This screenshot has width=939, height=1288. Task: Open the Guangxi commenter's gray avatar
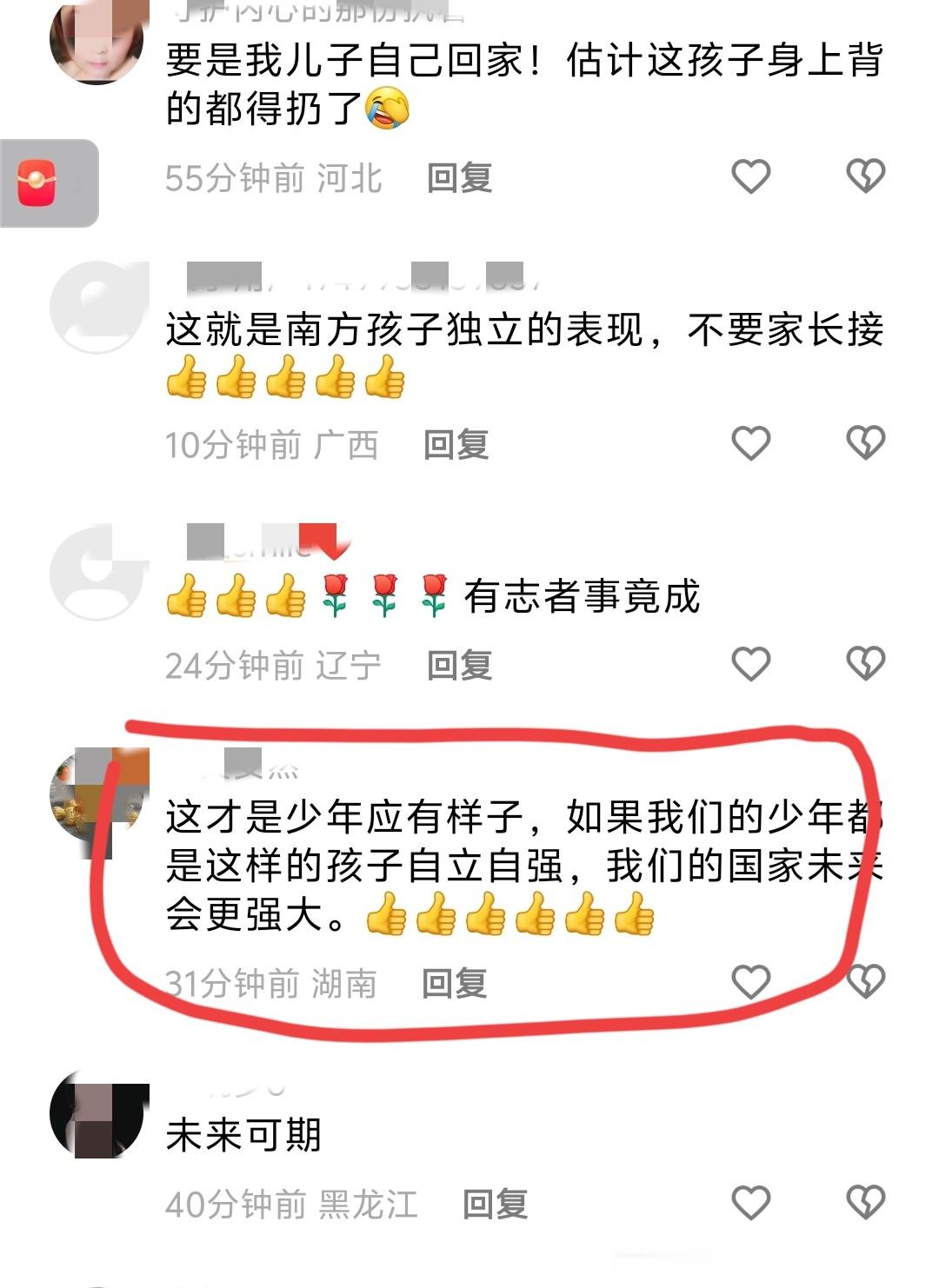coord(97,307)
